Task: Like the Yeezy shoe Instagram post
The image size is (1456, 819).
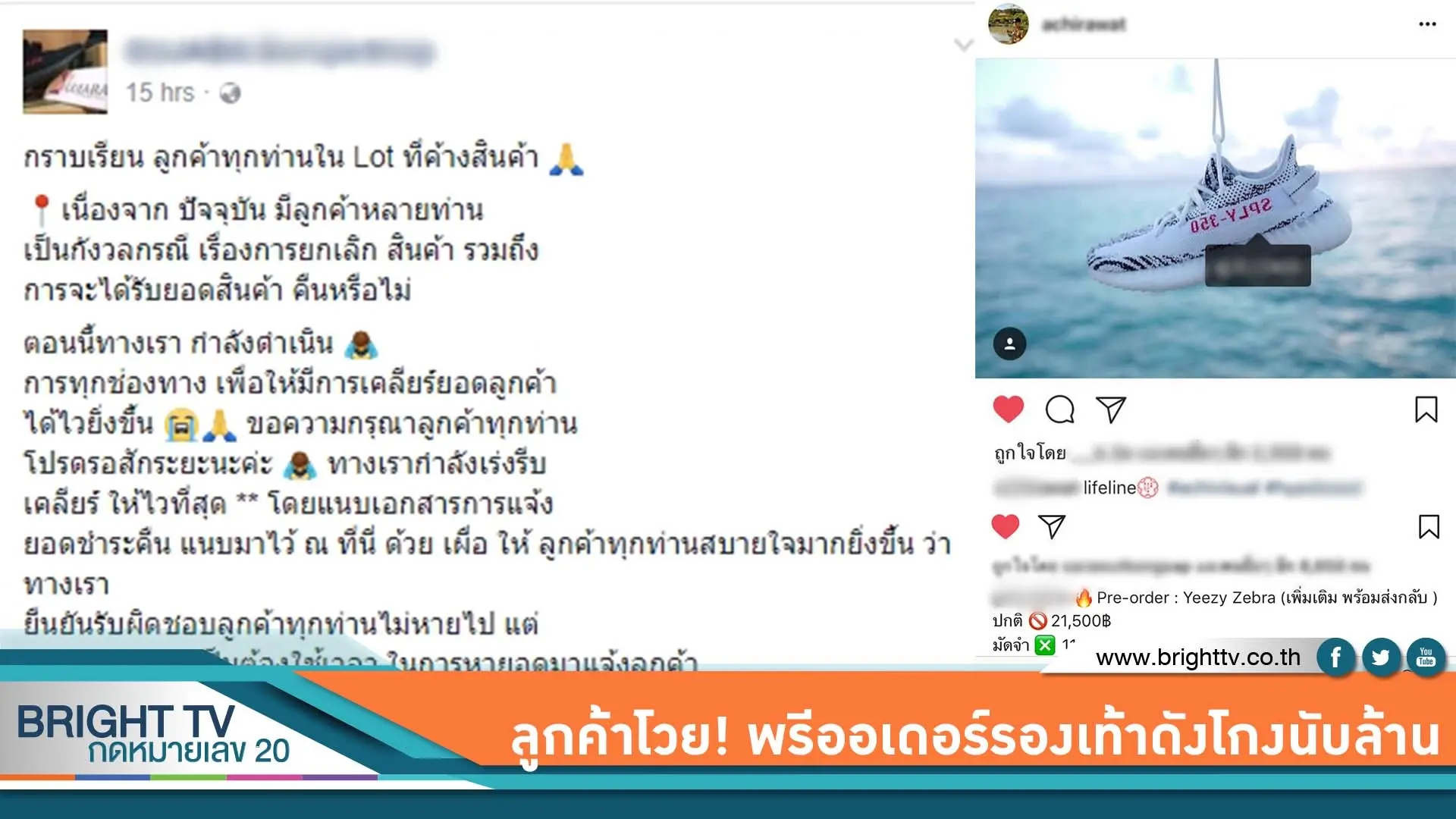Action: click(x=1008, y=409)
